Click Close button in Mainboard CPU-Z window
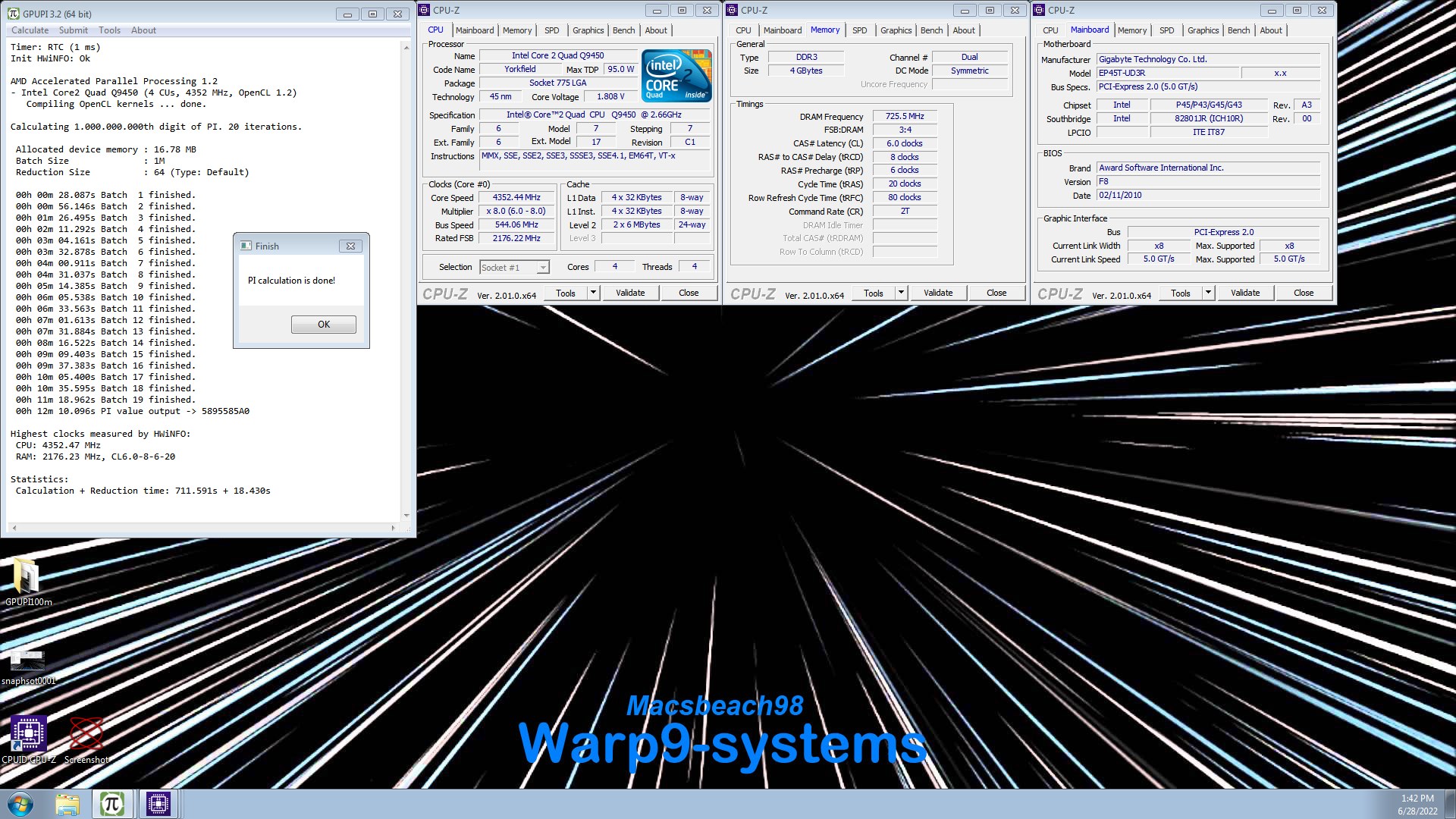 pyautogui.click(x=1304, y=293)
